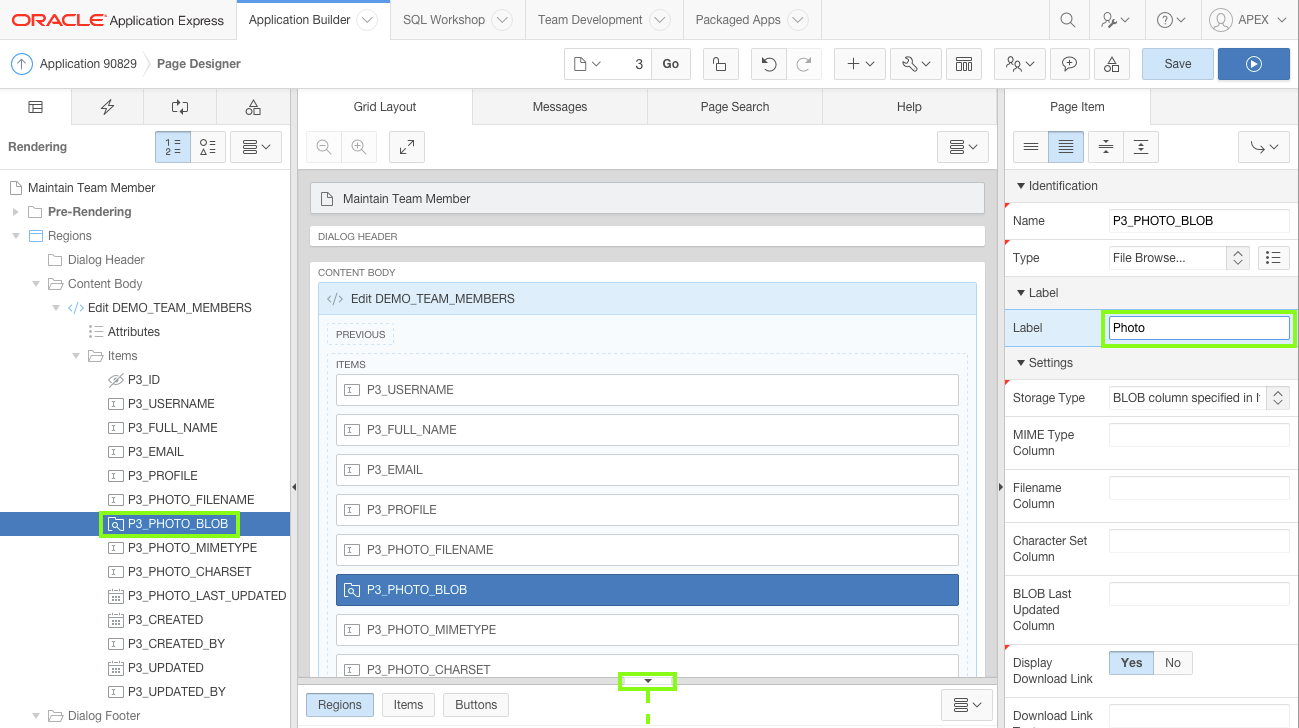Set Display Download Link to Yes
Screen dimensions: 1299x728
(x=1132, y=663)
